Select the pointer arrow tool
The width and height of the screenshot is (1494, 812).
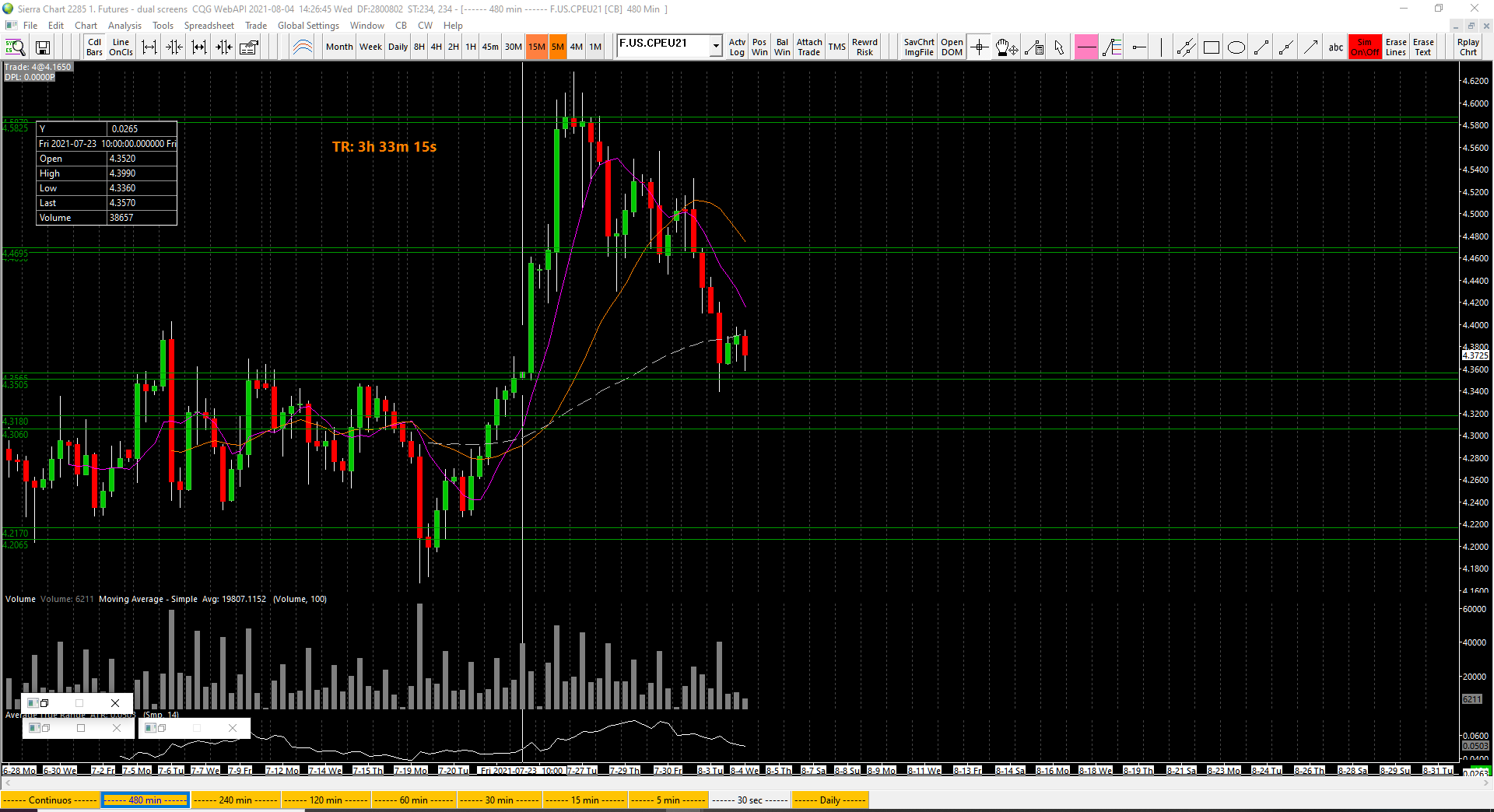(1059, 47)
